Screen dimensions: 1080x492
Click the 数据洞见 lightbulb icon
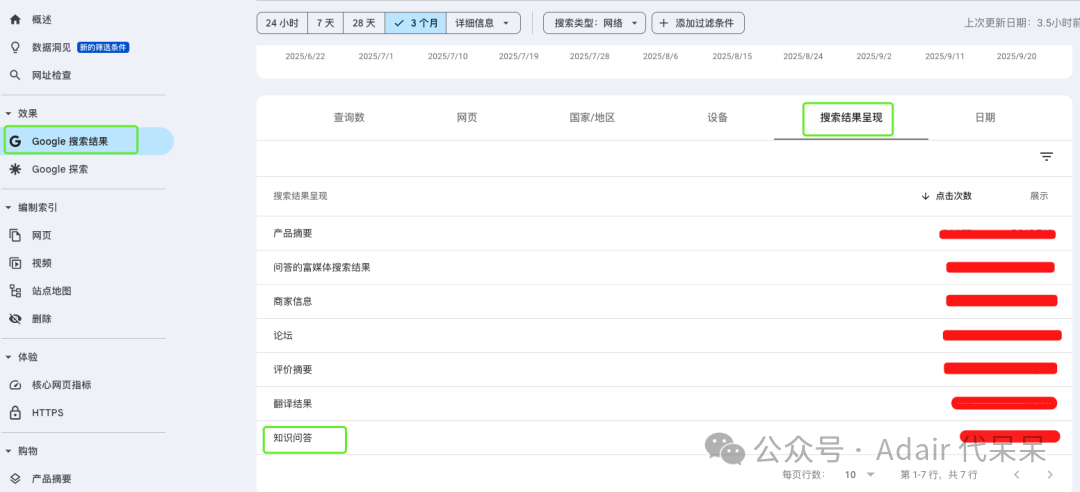[15, 48]
